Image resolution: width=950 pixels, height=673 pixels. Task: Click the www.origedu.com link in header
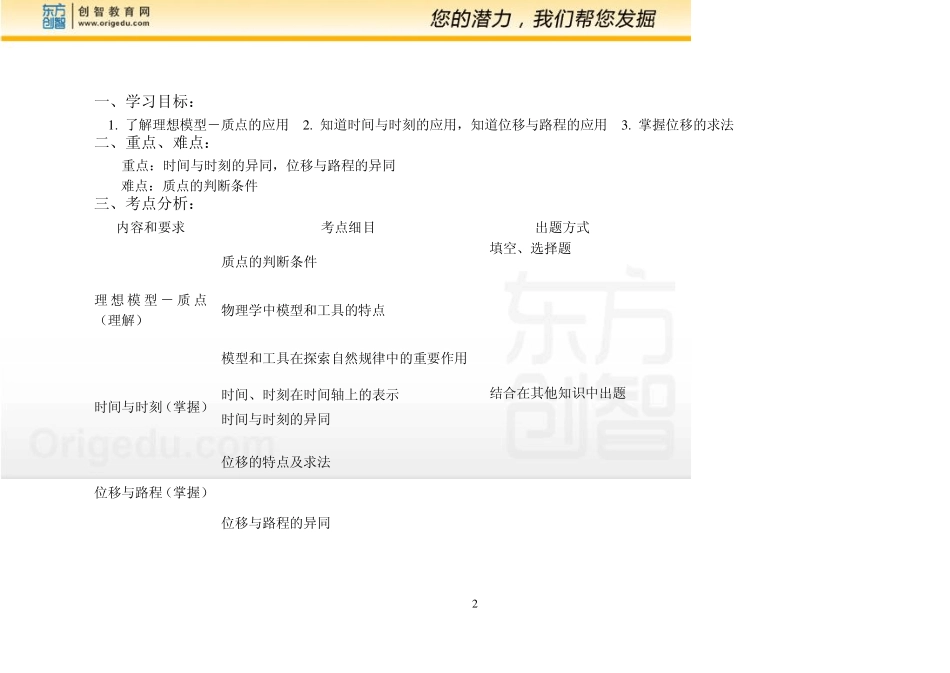pyautogui.click(x=114, y=24)
